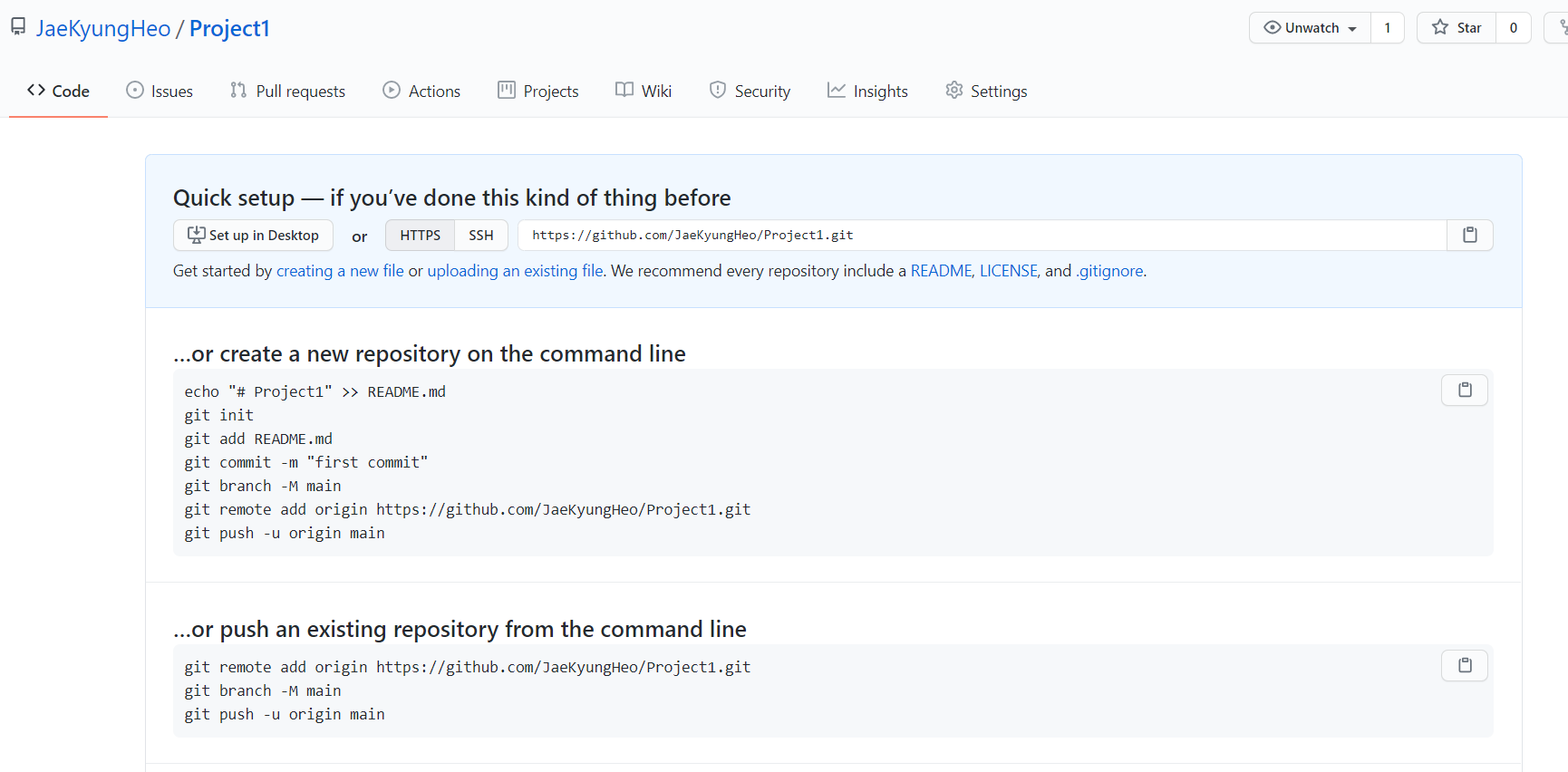Click the 'git commit -m "first commit"' line
This screenshot has width=1568, height=772.
[x=306, y=462]
